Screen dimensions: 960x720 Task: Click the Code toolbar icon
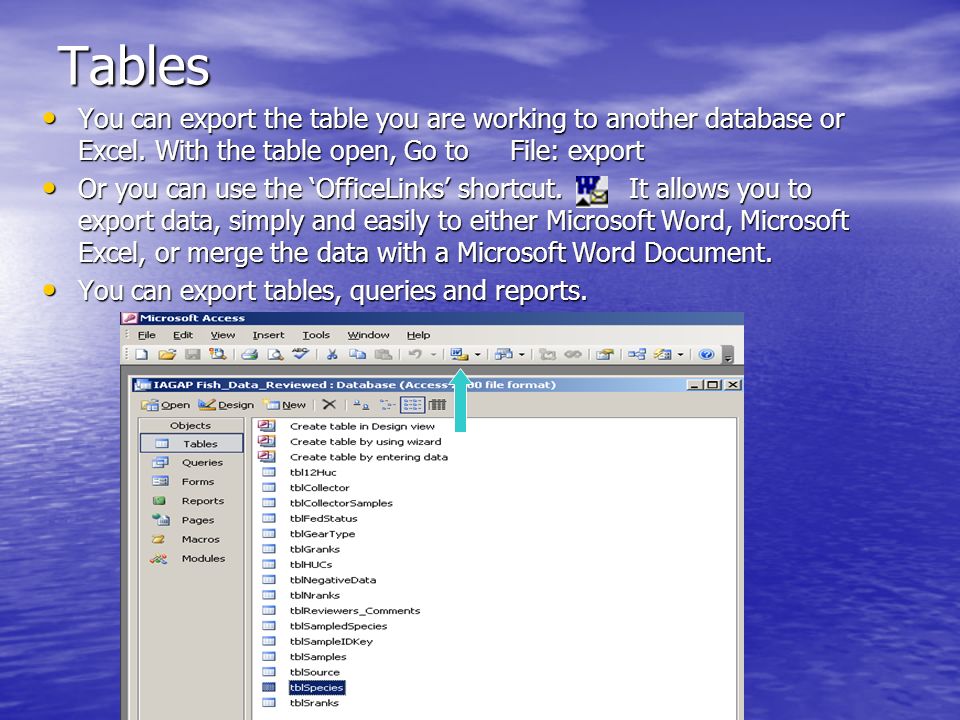(547, 354)
